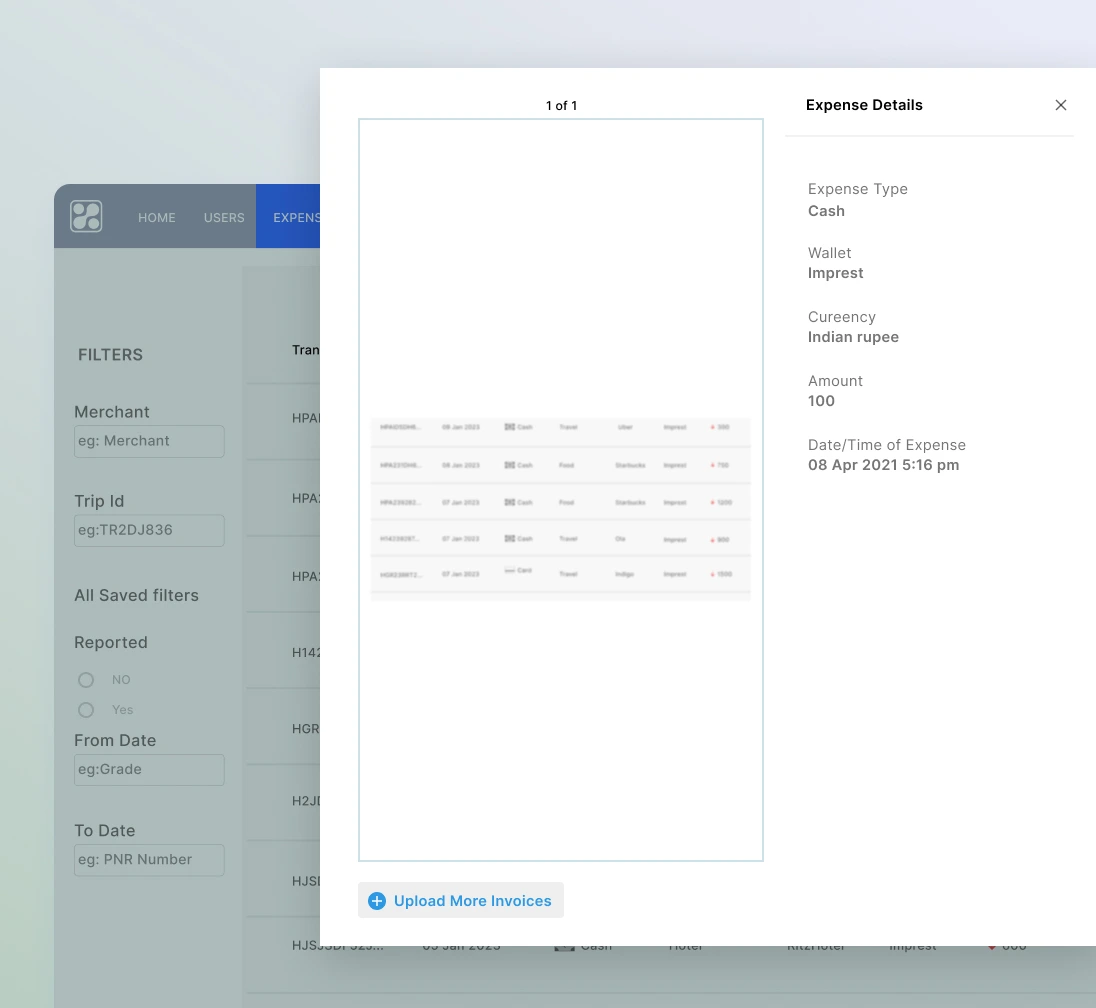The height and width of the screenshot is (1008, 1096).
Task: Click into the Trip Id field
Action: [x=149, y=530]
